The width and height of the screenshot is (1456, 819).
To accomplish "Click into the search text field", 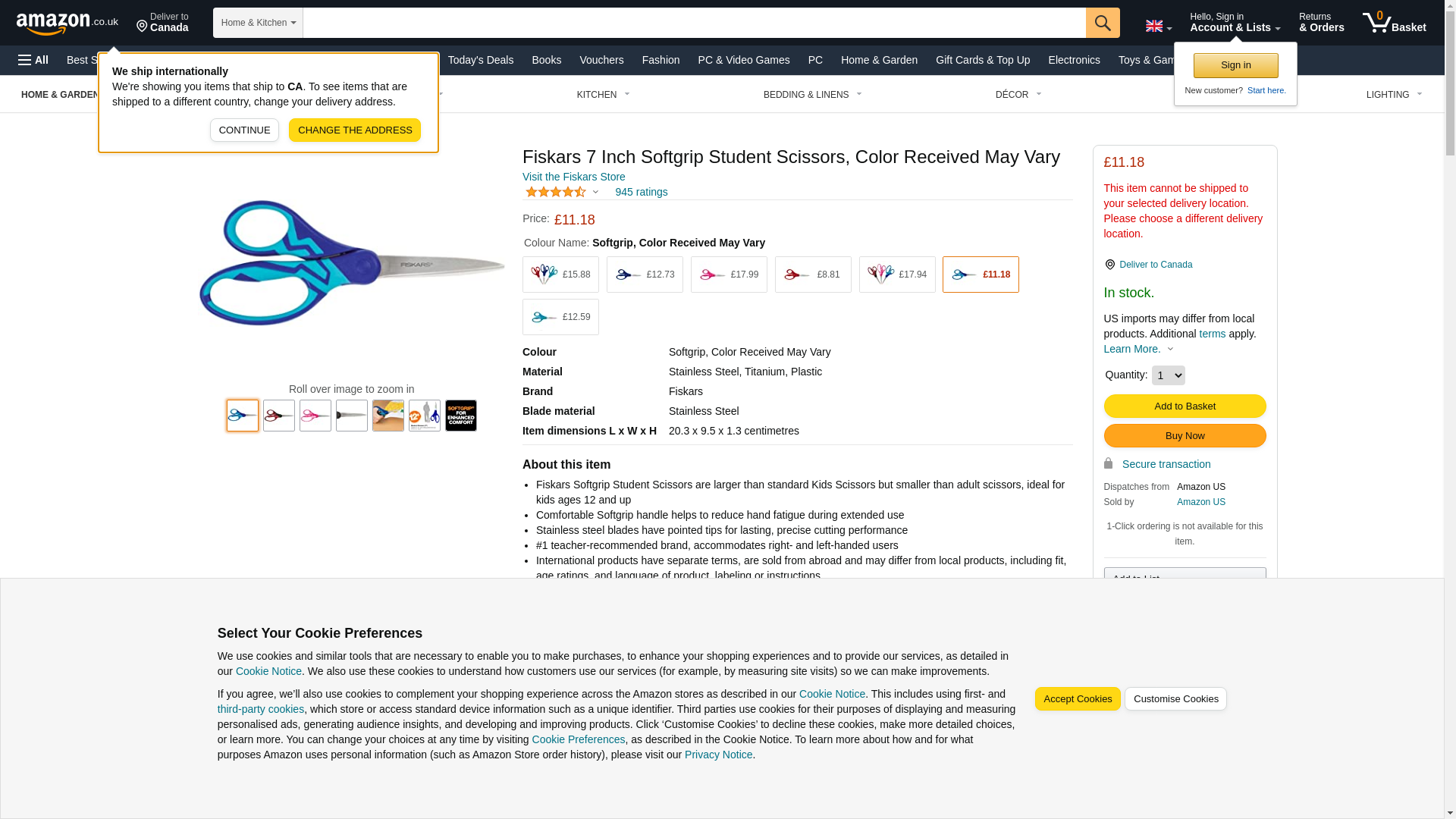I will coord(693,23).
